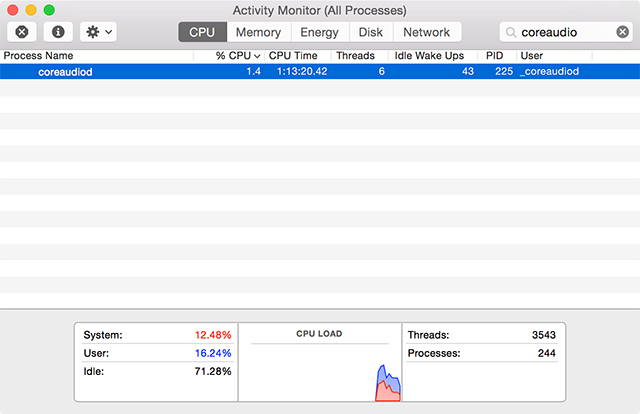Screen dimensions: 640x414
Task: Open the process Info inspector icon
Action: [58, 32]
